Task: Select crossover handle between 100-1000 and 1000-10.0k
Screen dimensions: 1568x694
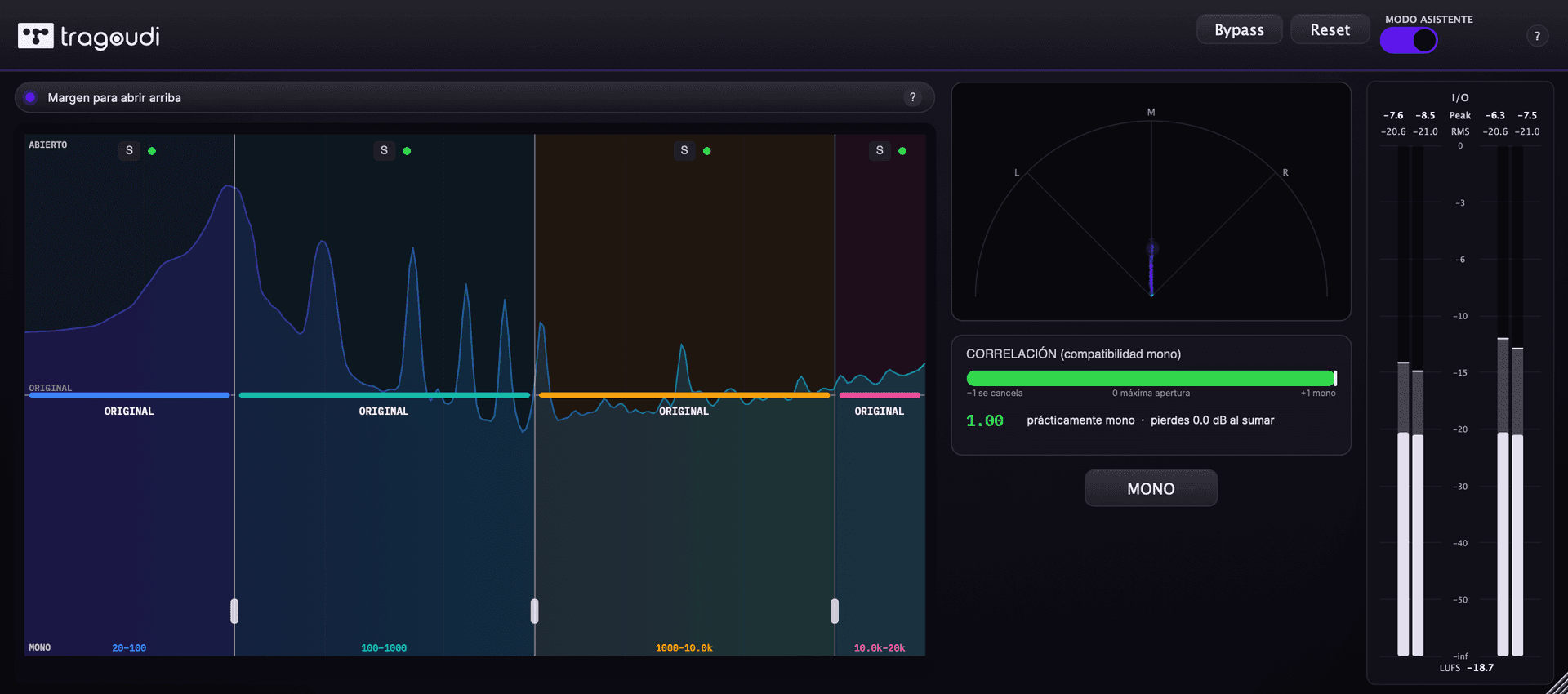Action: [535, 611]
